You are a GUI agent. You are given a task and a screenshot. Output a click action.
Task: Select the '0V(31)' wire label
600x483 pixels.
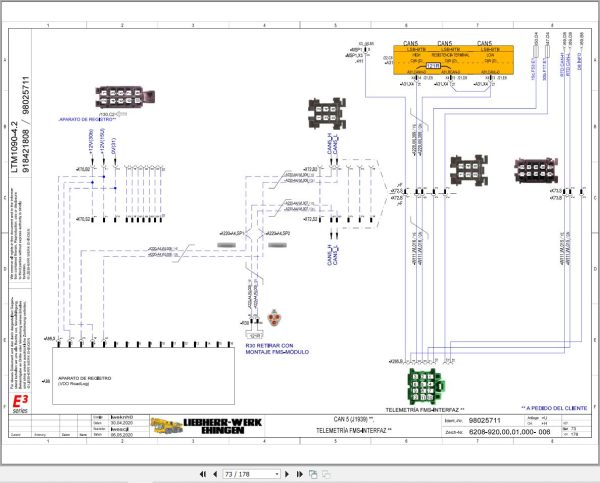(x=114, y=146)
